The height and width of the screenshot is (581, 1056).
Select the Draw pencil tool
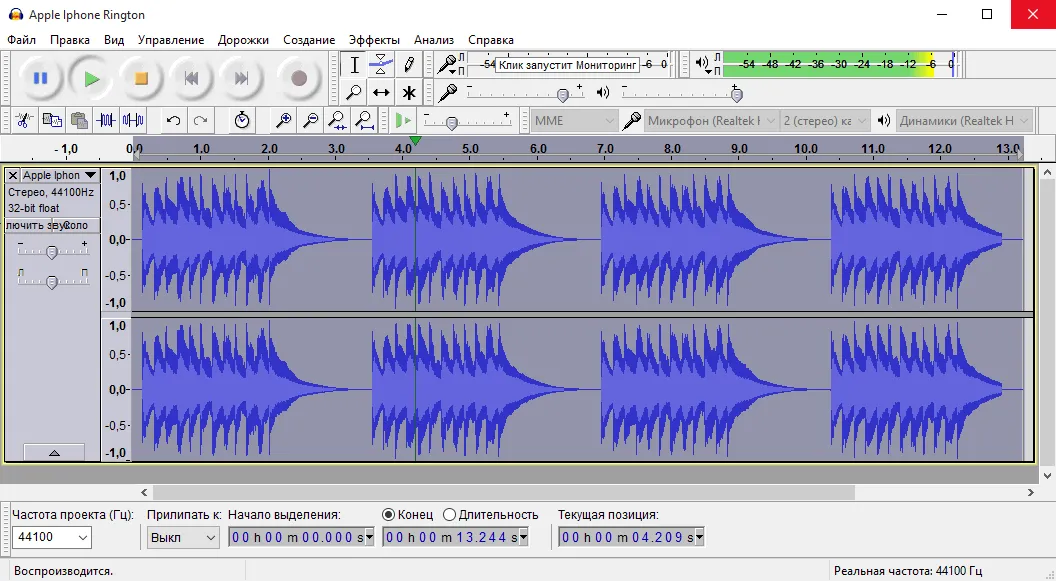click(x=409, y=65)
